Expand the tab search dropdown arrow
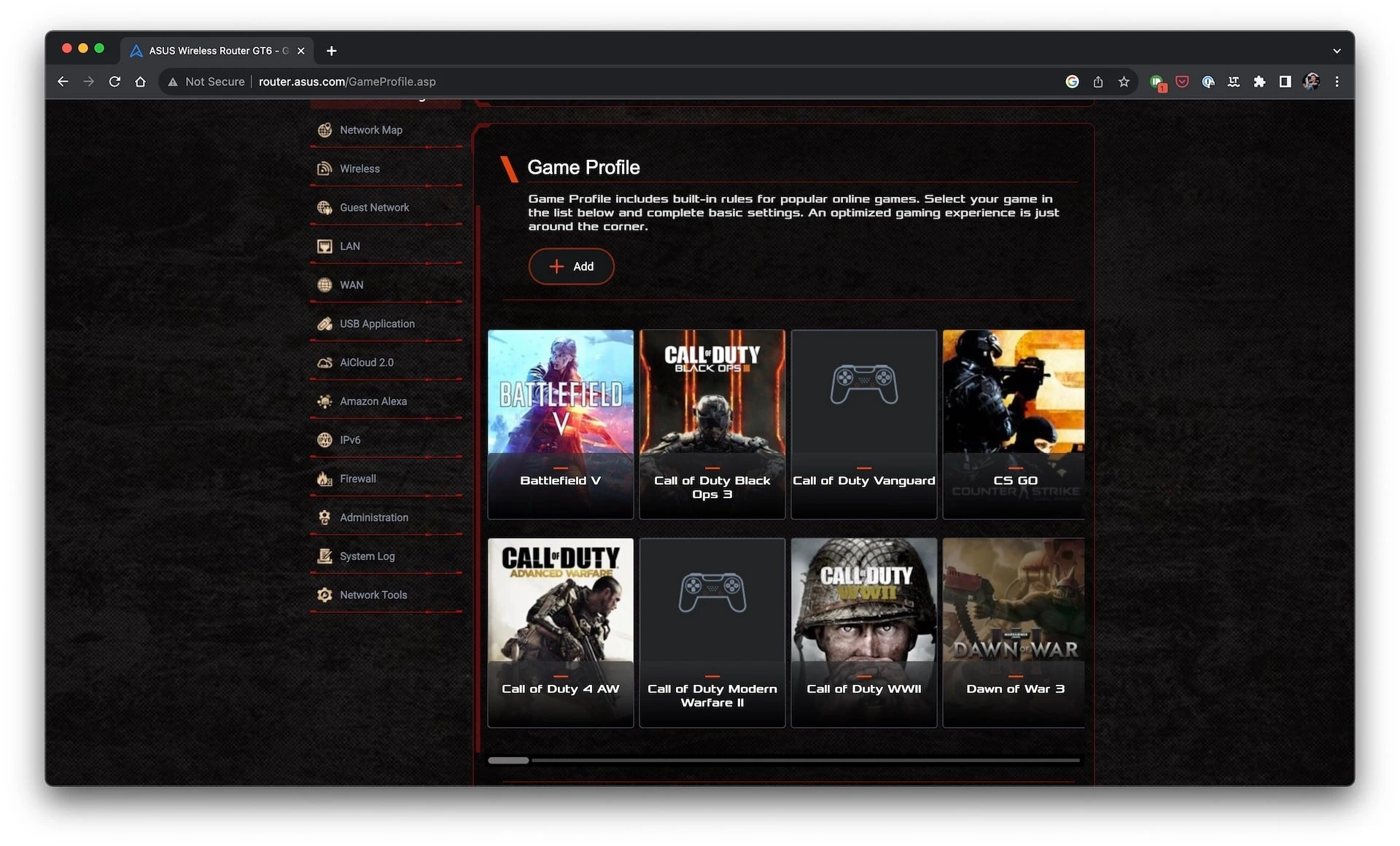This screenshot has height=846, width=1400. tap(1337, 51)
